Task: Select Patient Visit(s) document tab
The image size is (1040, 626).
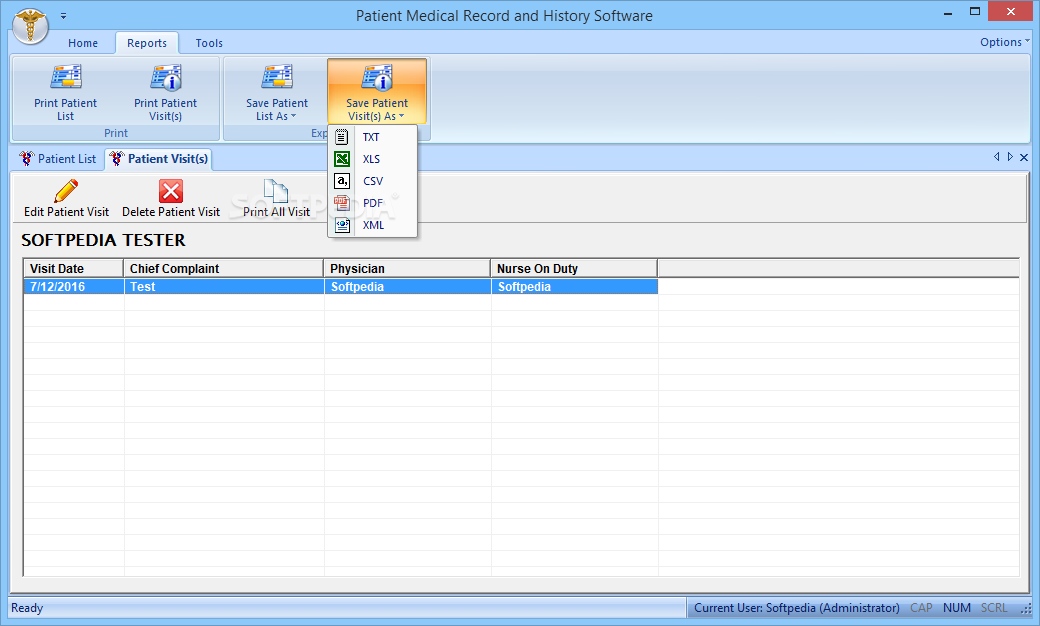Action: [159, 159]
